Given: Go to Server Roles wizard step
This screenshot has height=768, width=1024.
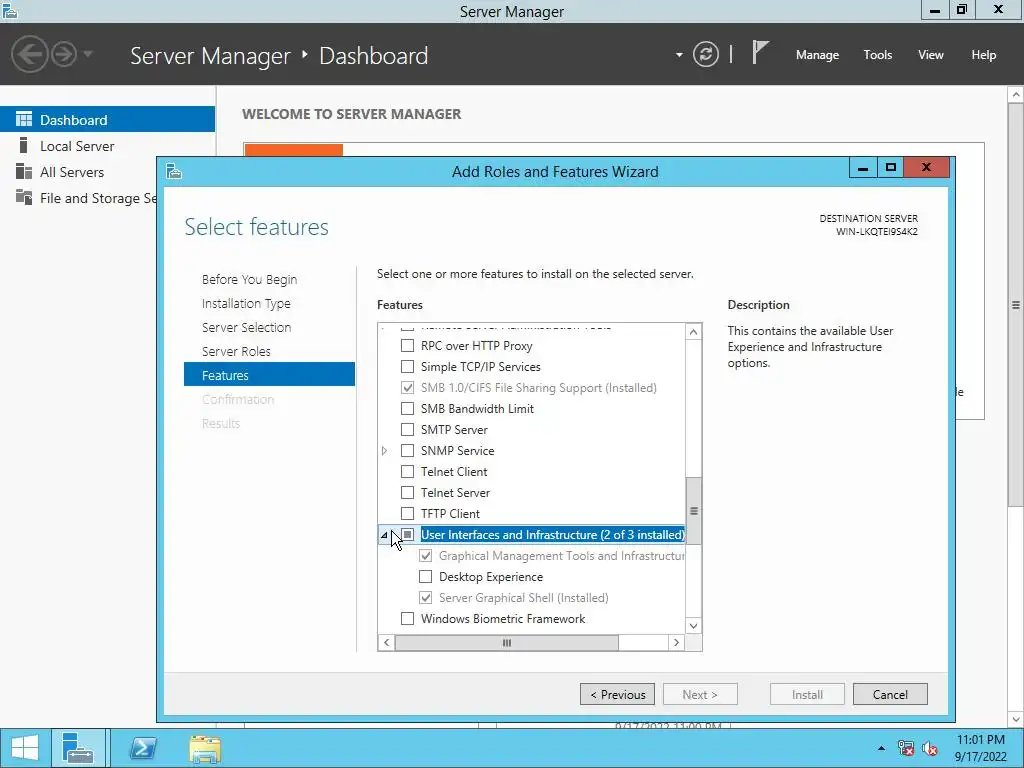Looking at the screenshot, I should coord(236,351).
